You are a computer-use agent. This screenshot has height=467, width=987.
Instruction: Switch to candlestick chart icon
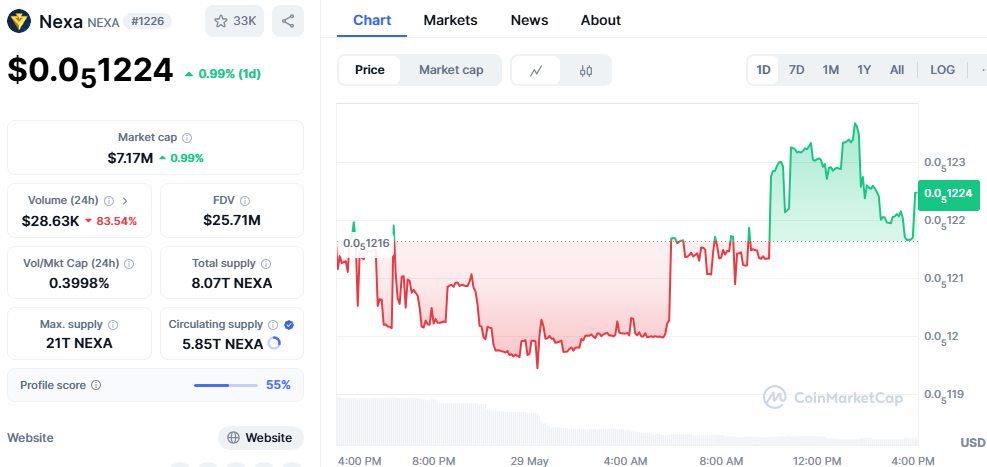(x=586, y=70)
